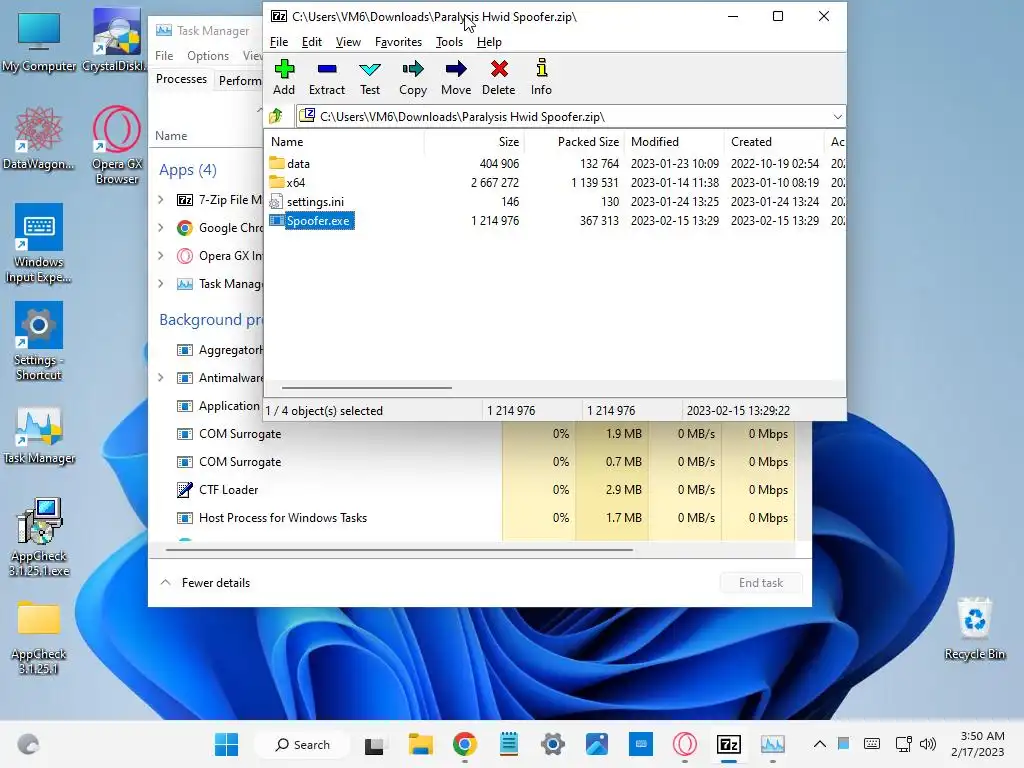Viewport: 1024px width, 768px height.
Task: Expand the Antimalware process row
Action: 161,377
